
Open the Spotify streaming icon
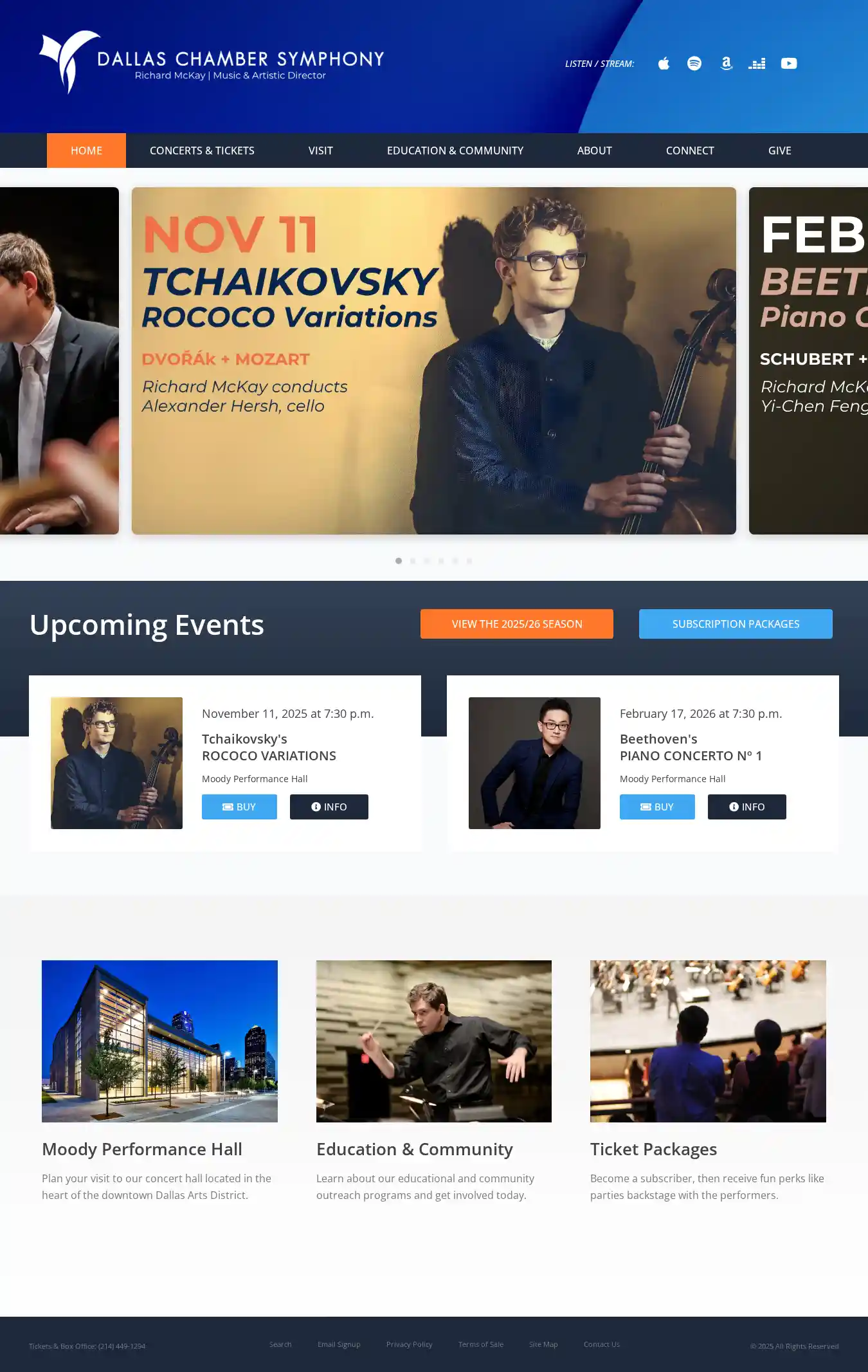[x=694, y=63]
